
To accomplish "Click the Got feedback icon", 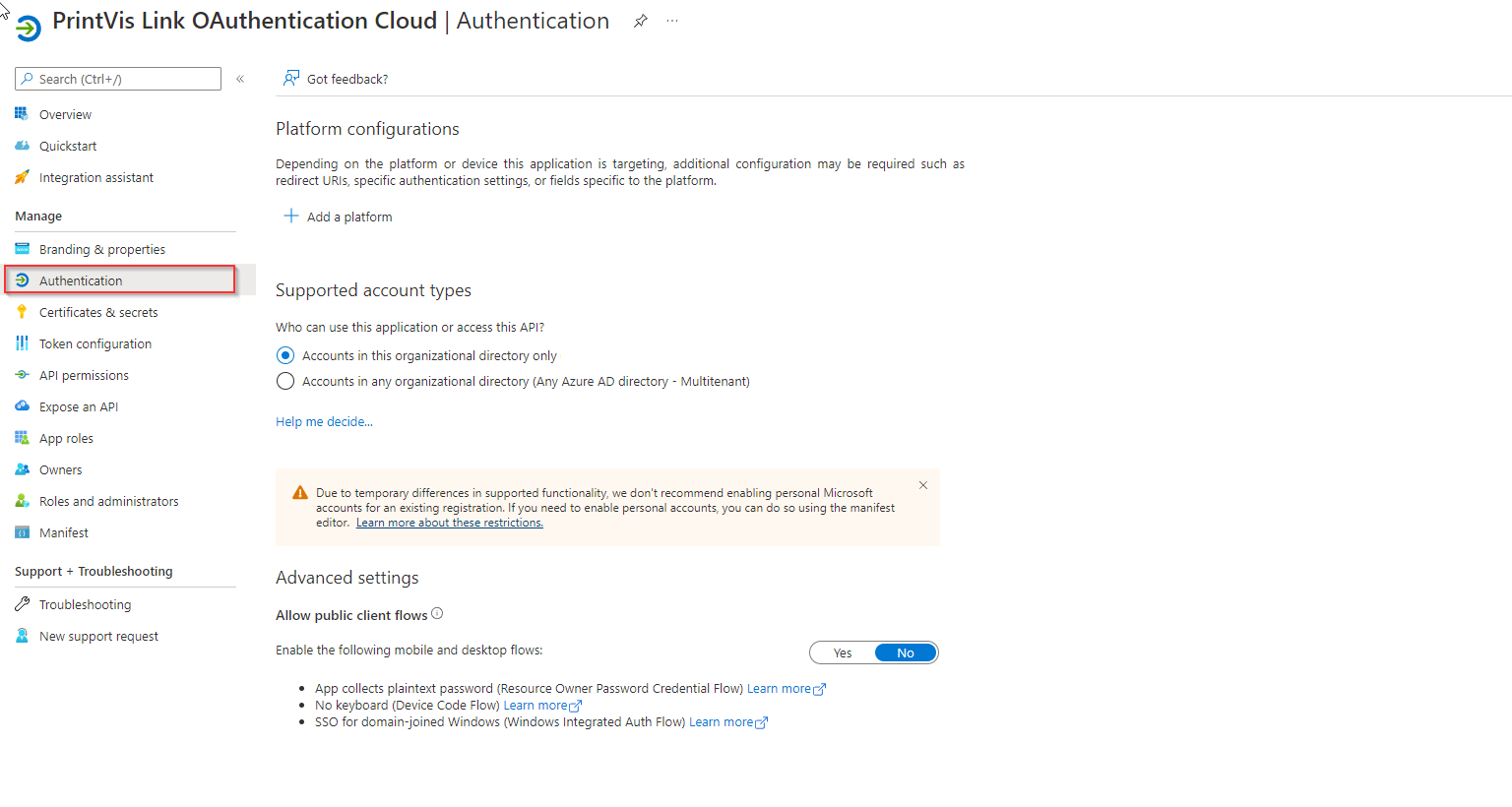I will pos(291,79).
